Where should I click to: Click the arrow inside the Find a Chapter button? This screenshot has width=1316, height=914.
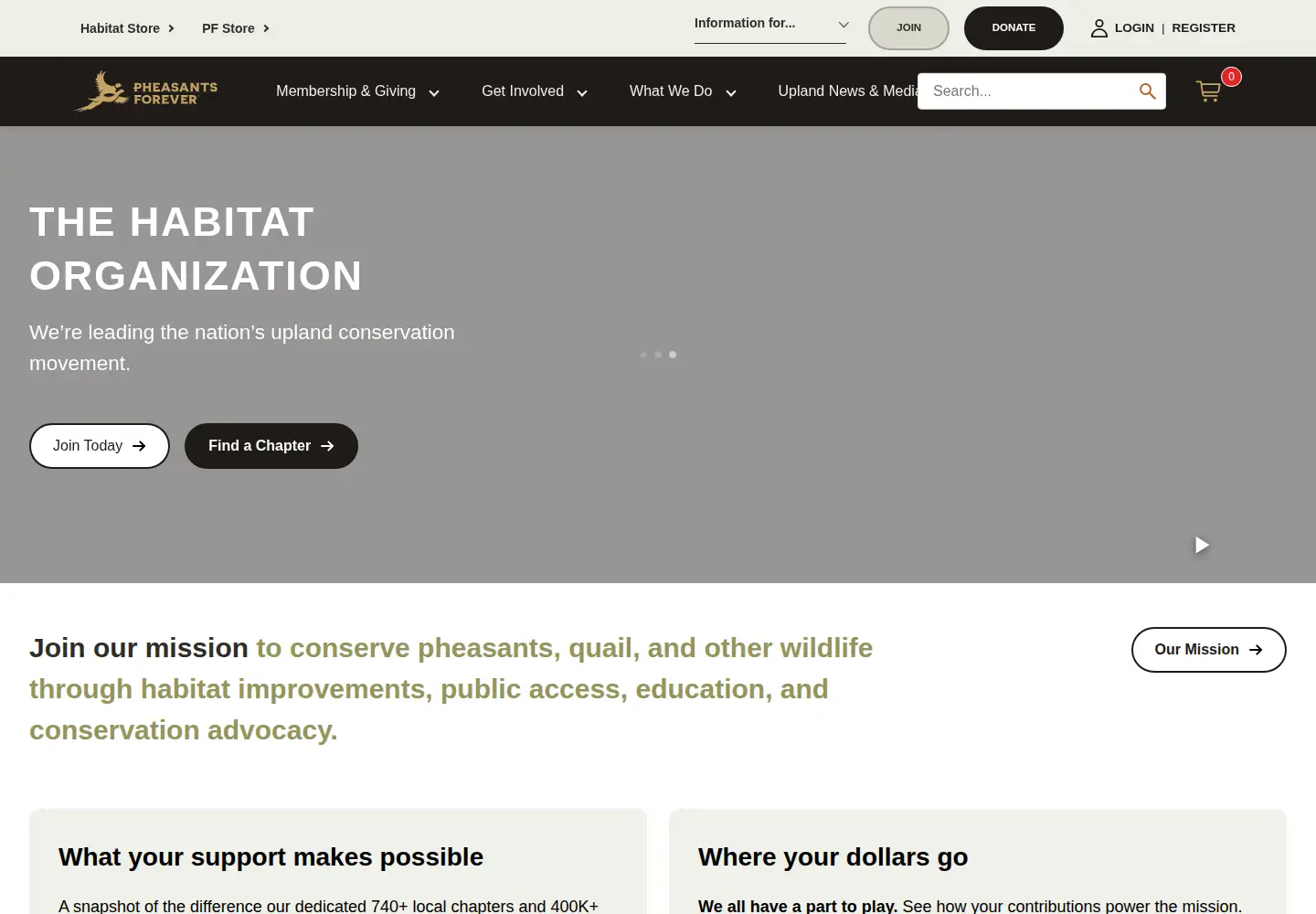[327, 446]
